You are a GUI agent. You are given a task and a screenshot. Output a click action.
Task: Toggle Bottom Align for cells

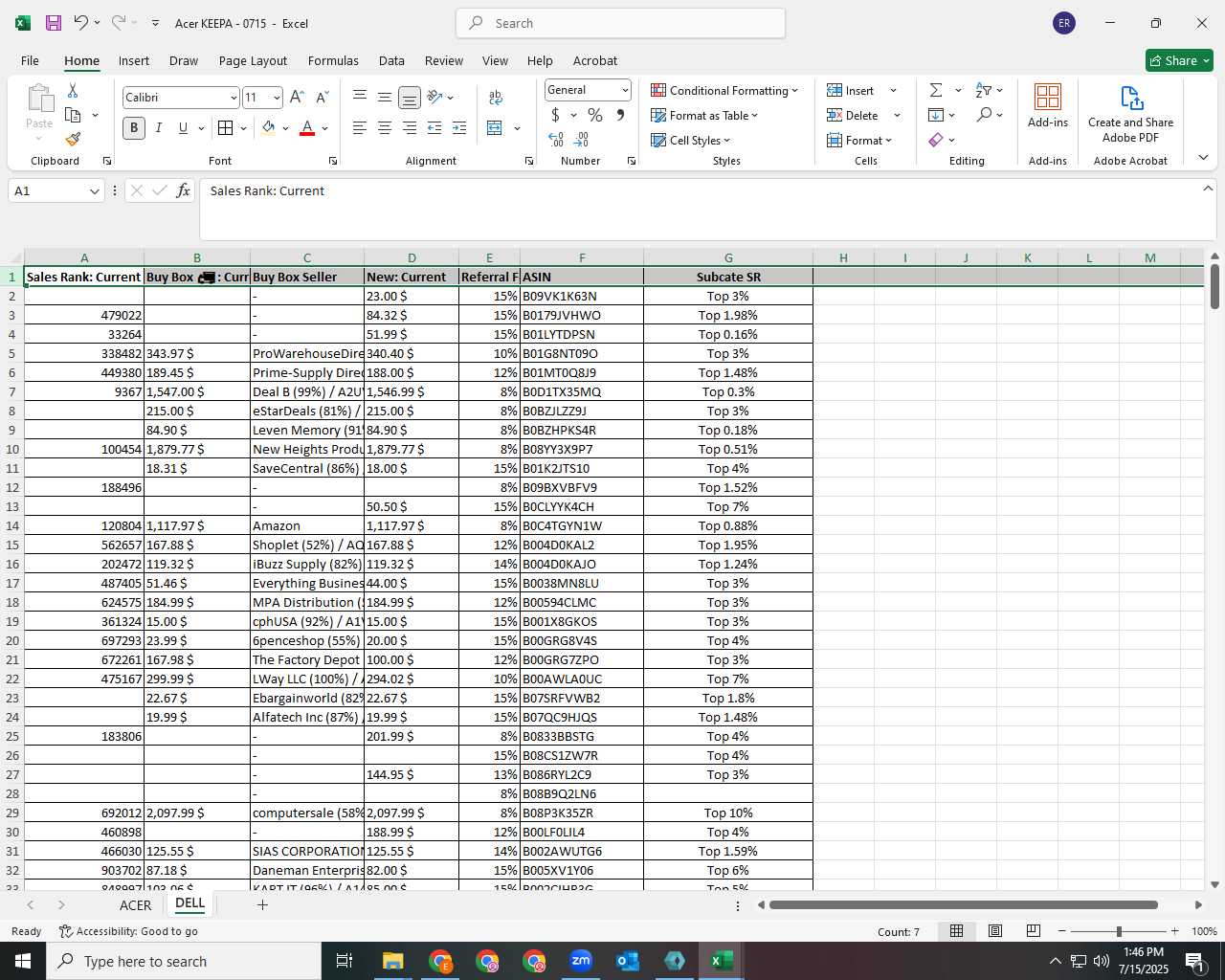point(410,97)
